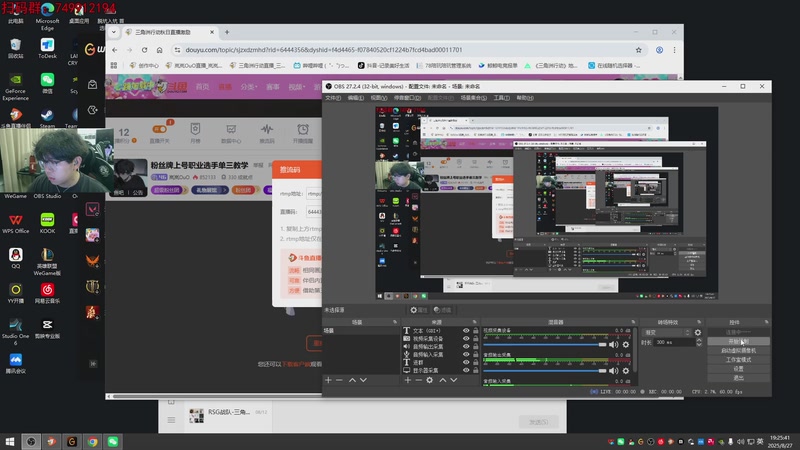Open OBS 帮助 menu
800x450 pixels.
524,98
